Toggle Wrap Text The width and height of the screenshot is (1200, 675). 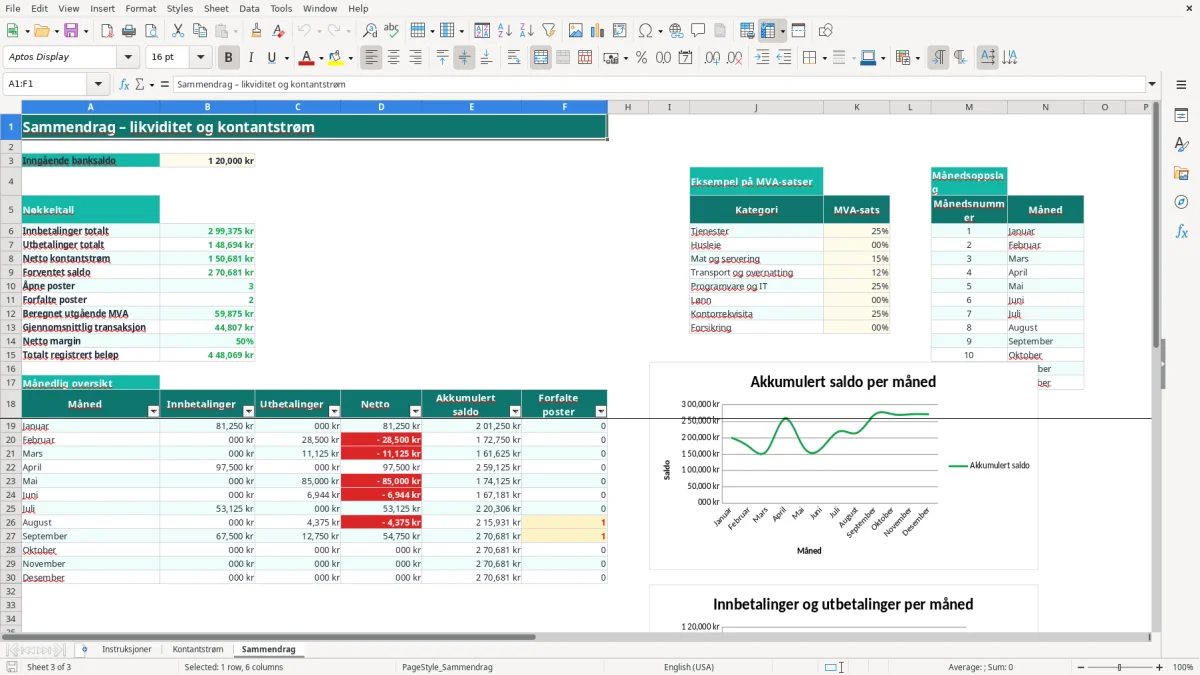click(x=514, y=58)
